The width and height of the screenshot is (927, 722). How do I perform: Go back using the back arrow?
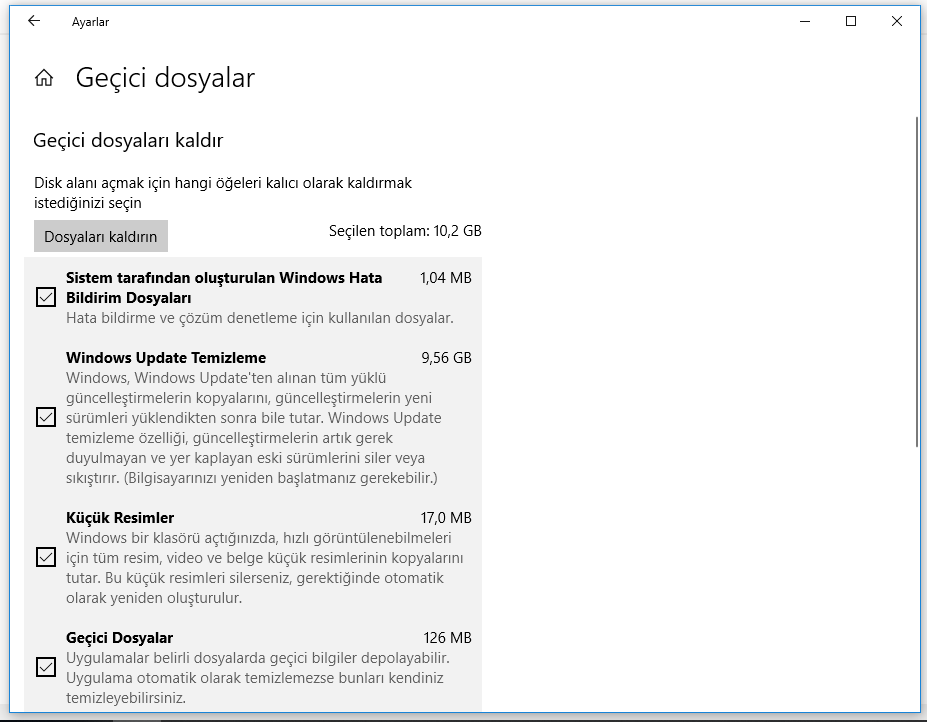point(34,21)
